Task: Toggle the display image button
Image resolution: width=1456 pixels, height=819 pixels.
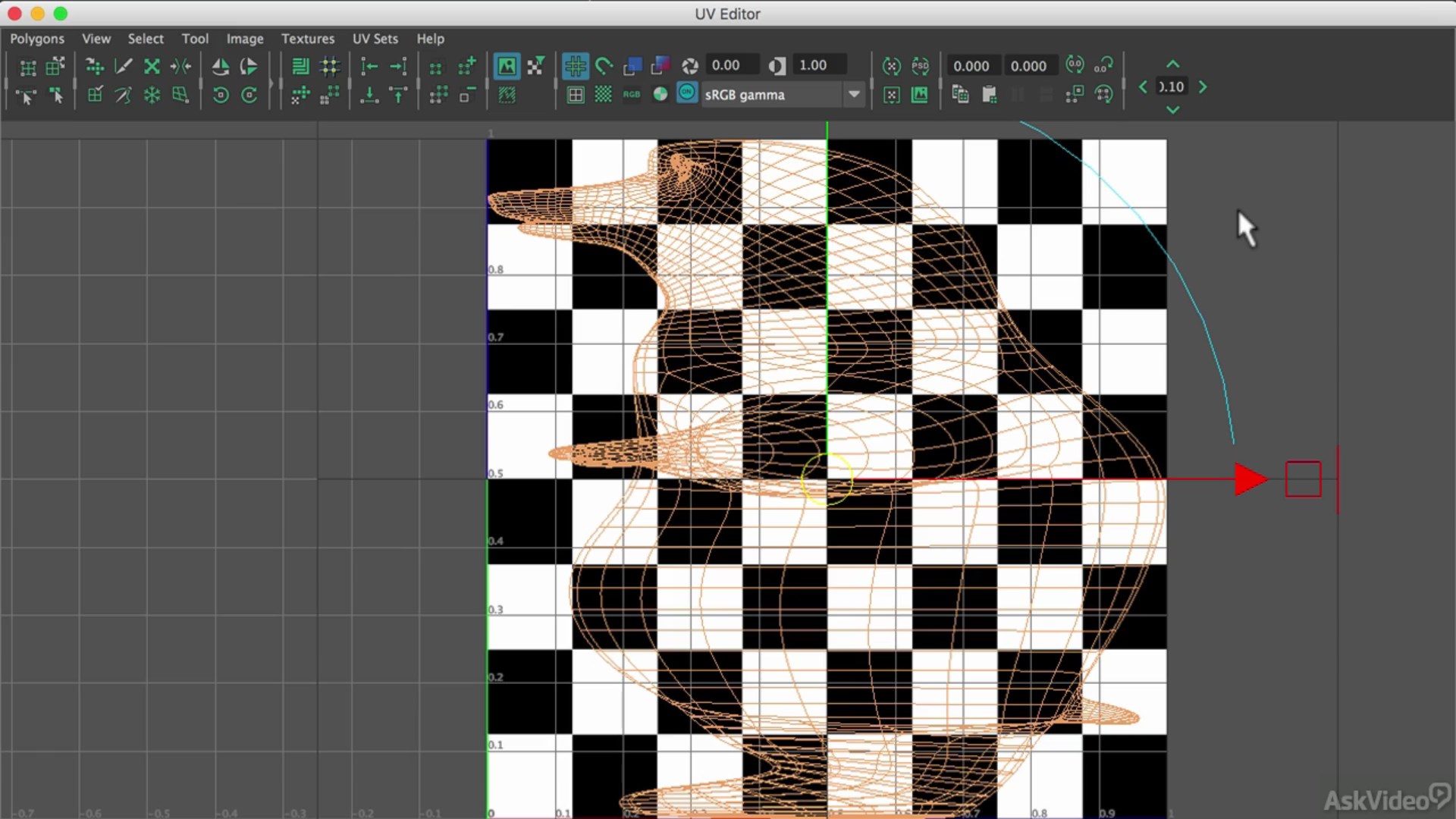Action: click(507, 67)
